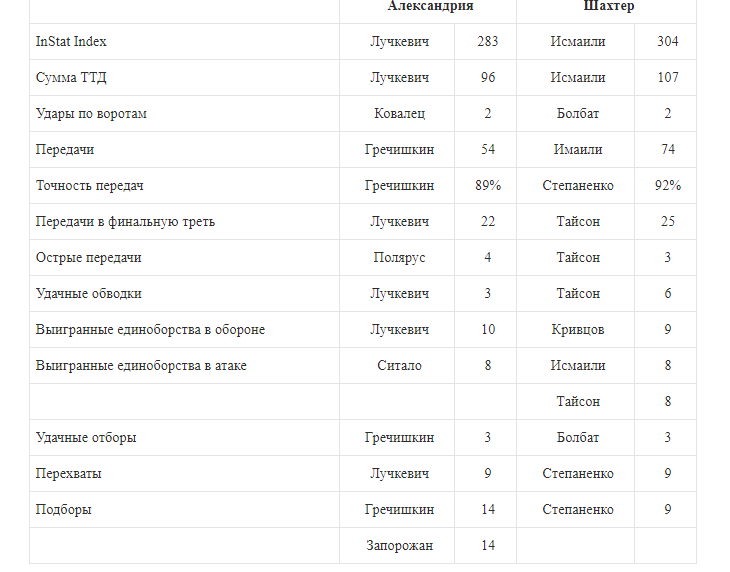The image size is (730, 572).
Task: Click the Острые передачи row label
Action: (x=89, y=258)
